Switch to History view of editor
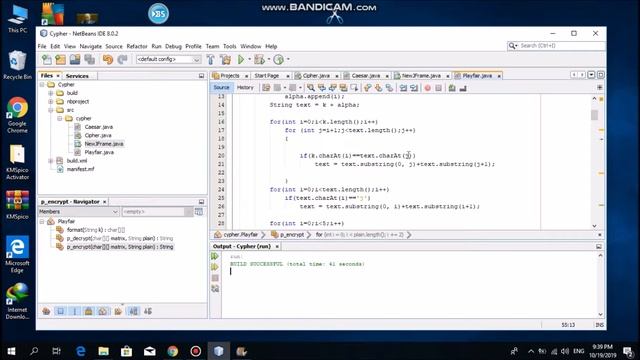 pos(245,88)
